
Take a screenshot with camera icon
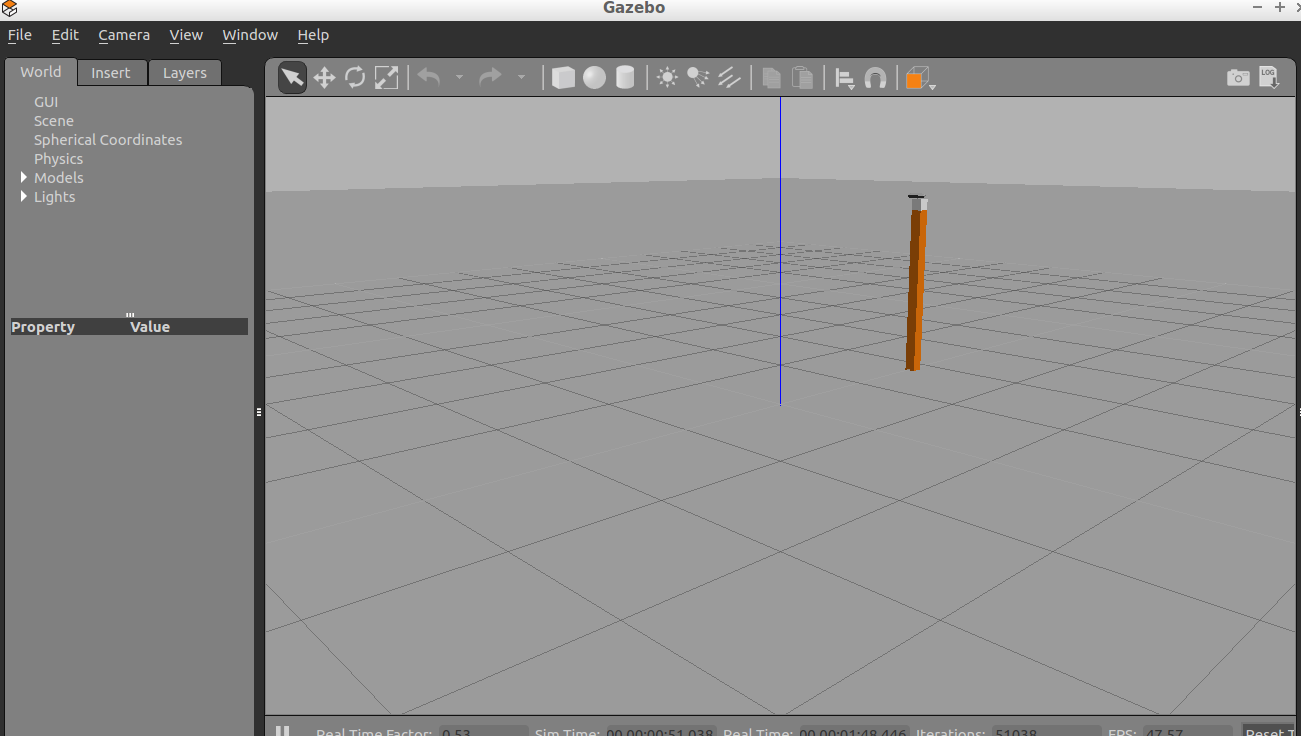pyautogui.click(x=1238, y=78)
